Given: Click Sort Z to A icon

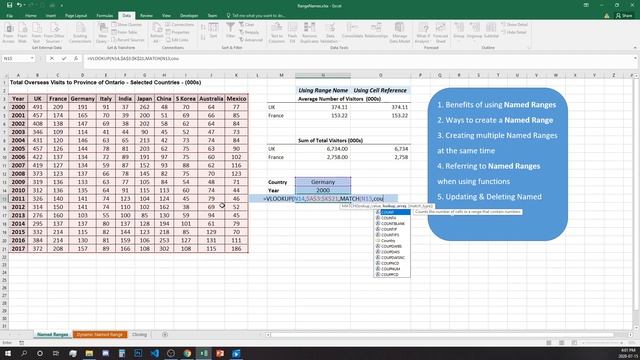Looking at the screenshot, I should (203, 37).
